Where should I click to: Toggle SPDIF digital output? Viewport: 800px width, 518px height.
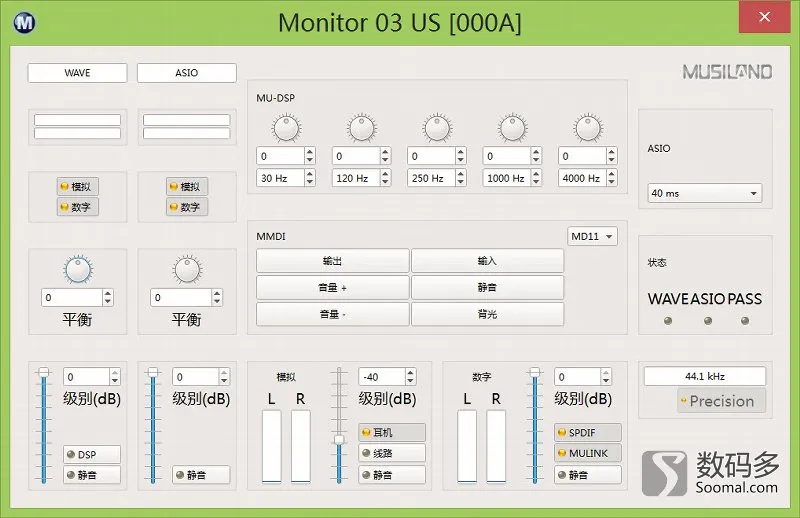coord(588,432)
